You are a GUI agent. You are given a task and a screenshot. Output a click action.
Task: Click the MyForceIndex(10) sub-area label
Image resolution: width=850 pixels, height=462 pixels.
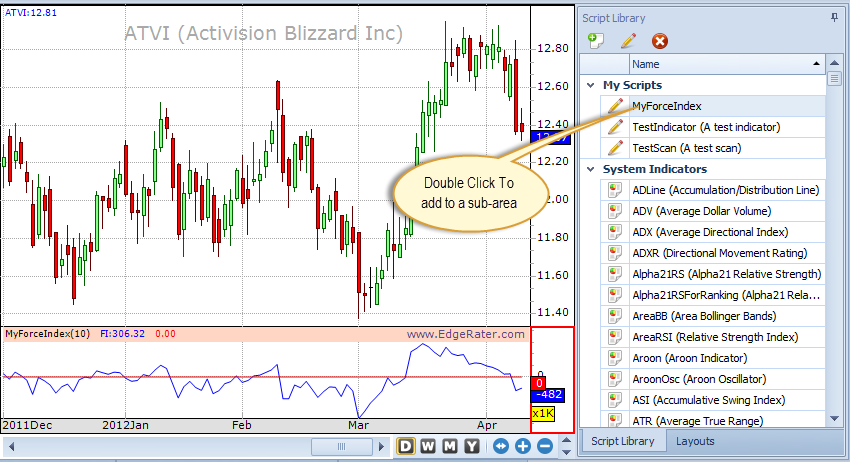tap(48, 334)
